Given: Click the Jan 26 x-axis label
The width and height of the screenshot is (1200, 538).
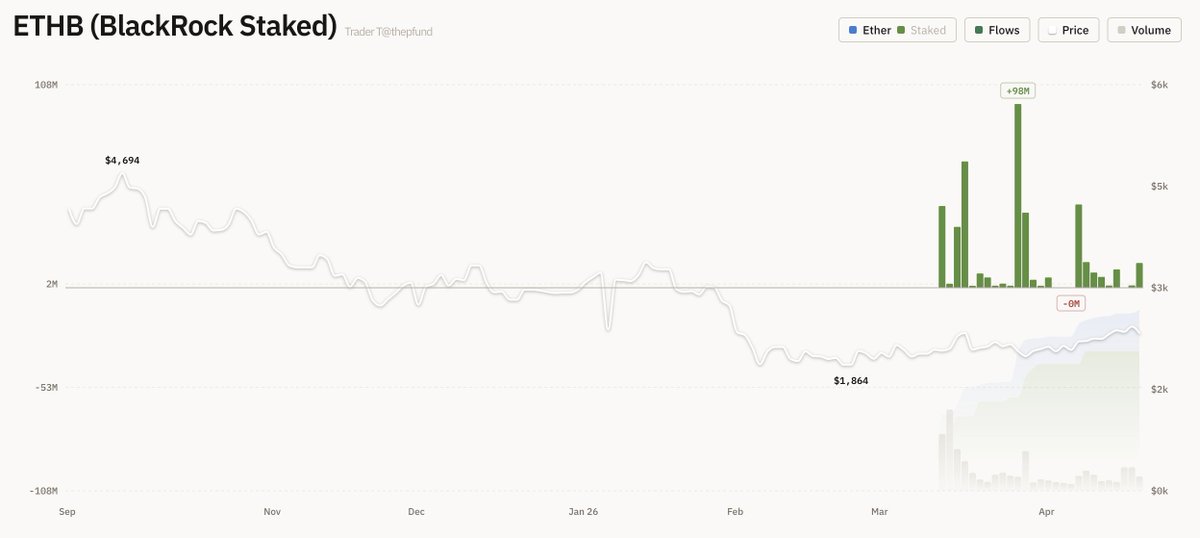Looking at the screenshot, I should click(x=583, y=512).
